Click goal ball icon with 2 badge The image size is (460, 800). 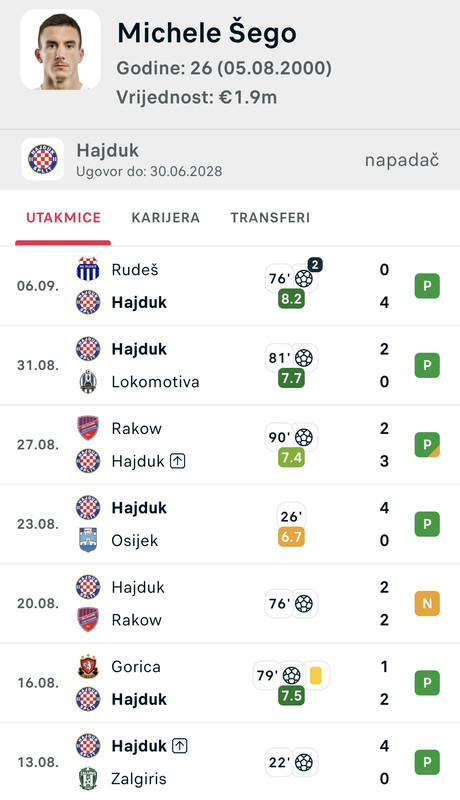[304, 279]
